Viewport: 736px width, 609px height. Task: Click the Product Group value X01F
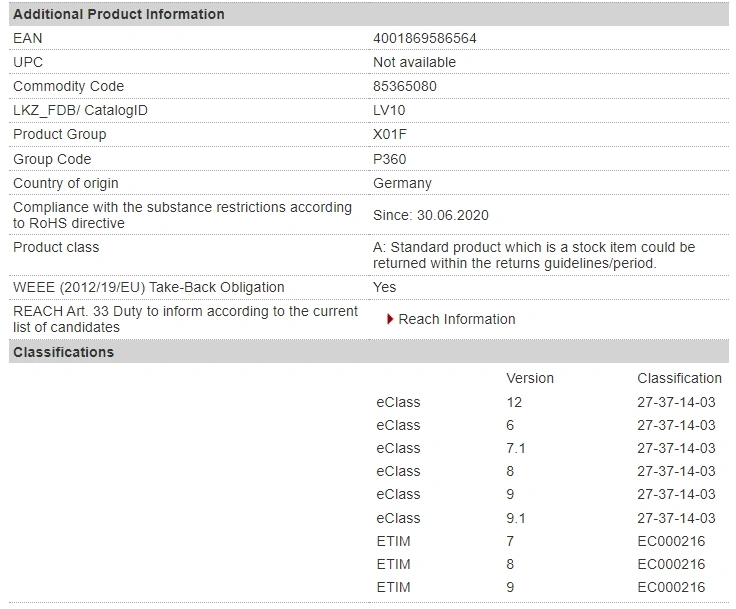coord(390,134)
